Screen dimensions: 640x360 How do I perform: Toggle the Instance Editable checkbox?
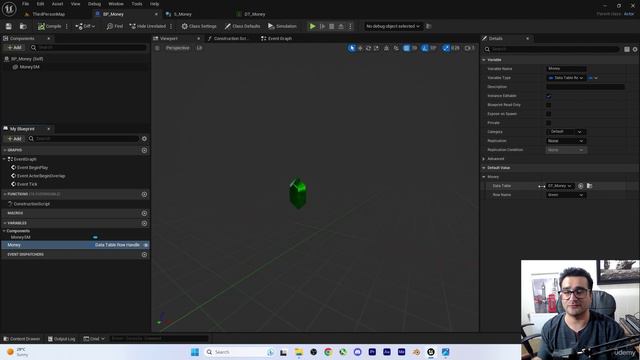click(x=549, y=96)
